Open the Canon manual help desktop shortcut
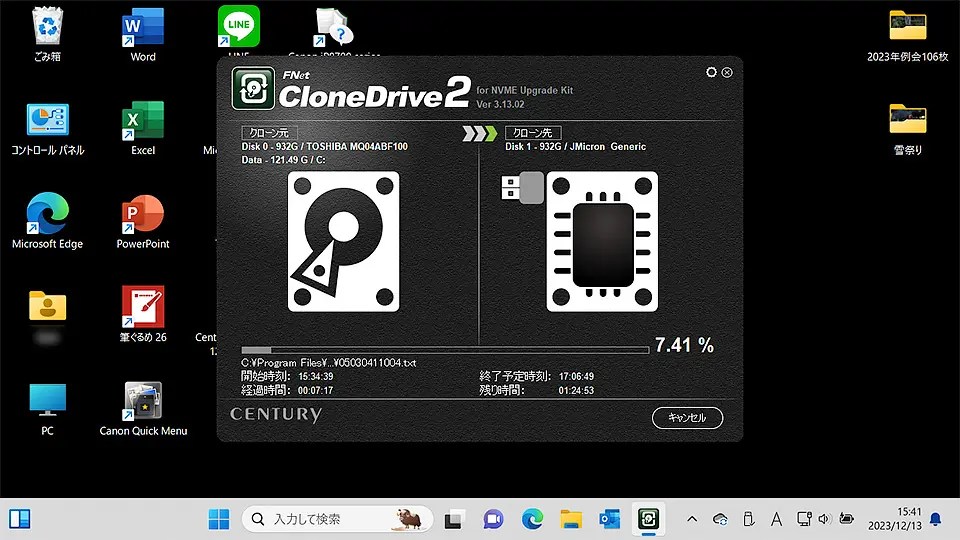 334,29
